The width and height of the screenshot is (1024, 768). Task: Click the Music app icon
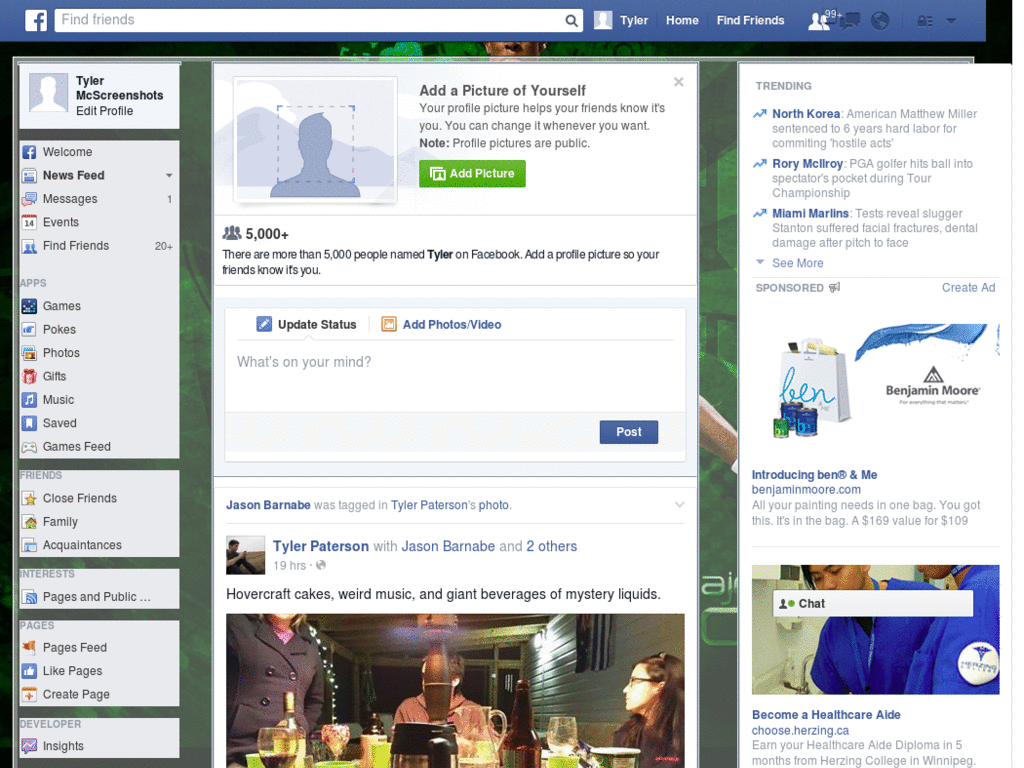tap(29, 400)
